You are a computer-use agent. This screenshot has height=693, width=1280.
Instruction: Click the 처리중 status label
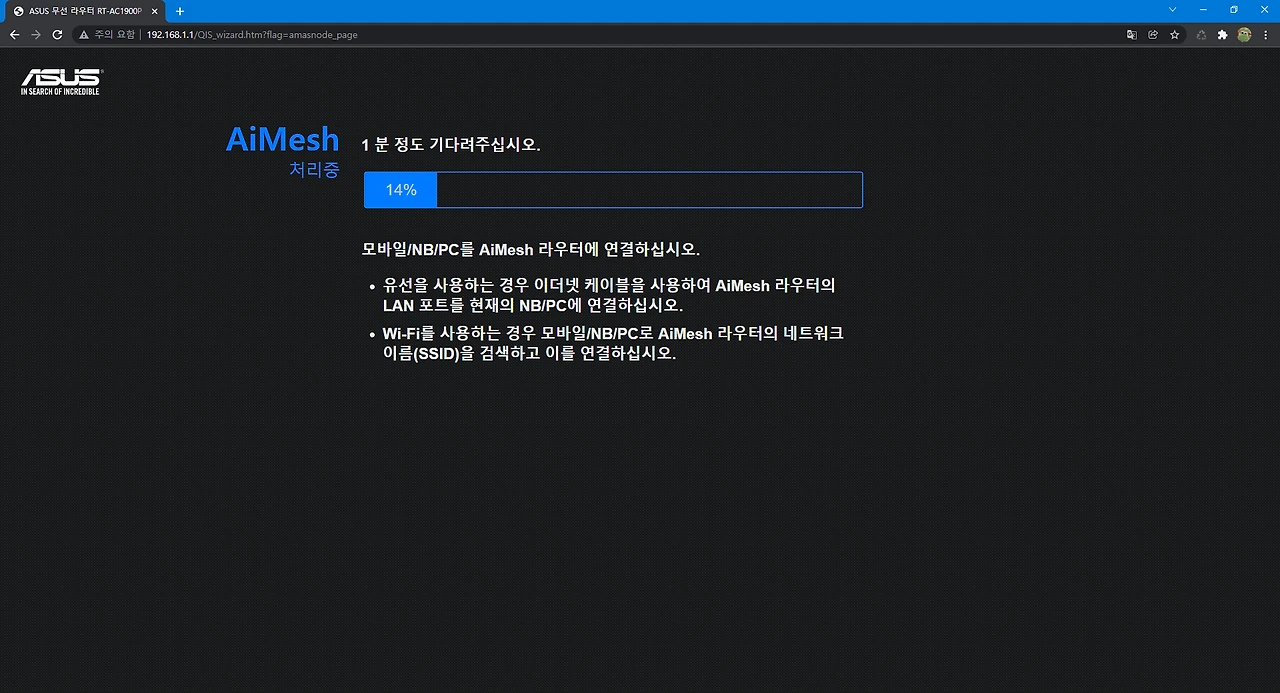pyautogui.click(x=314, y=170)
